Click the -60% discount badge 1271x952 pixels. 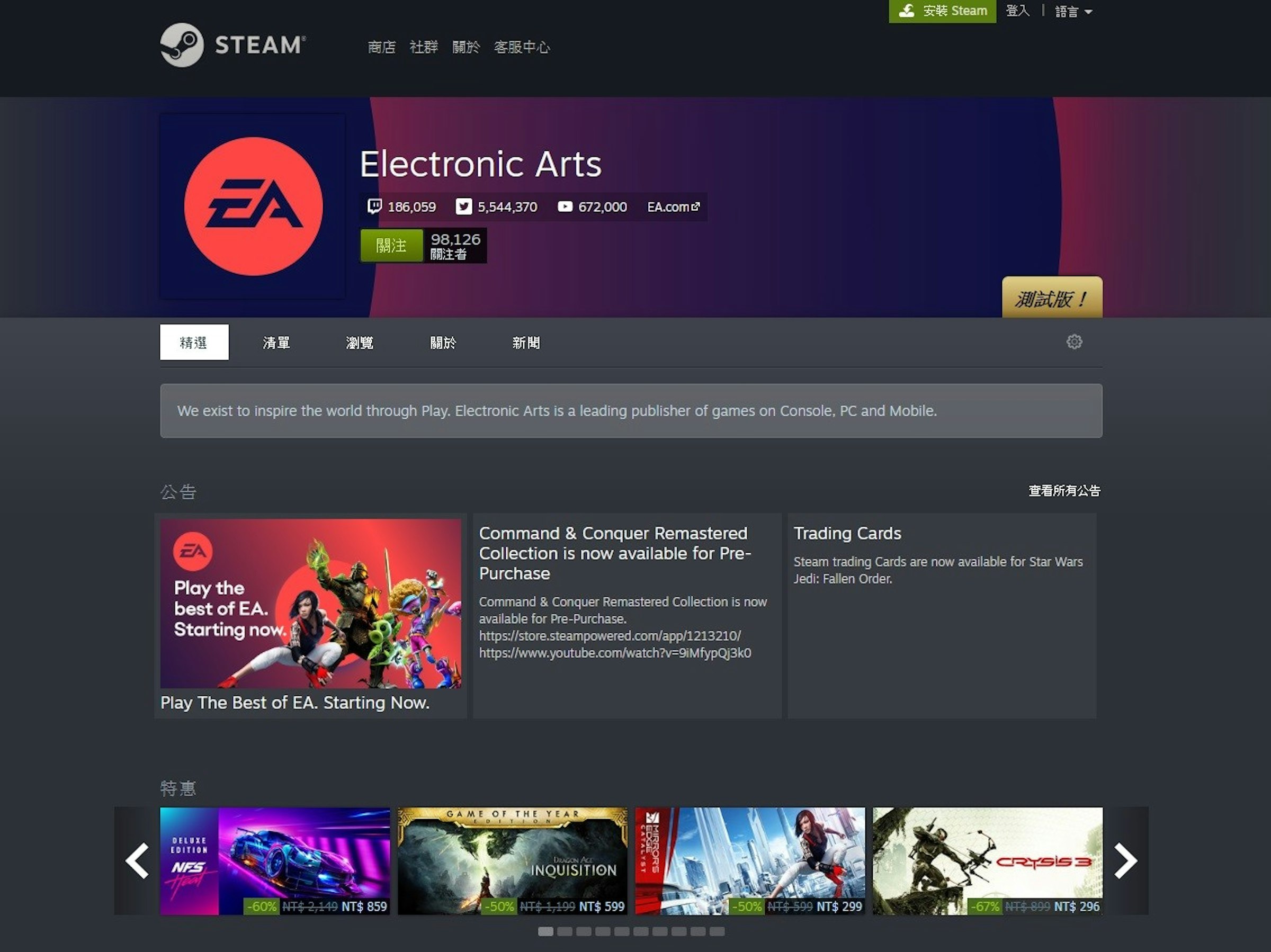point(262,906)
